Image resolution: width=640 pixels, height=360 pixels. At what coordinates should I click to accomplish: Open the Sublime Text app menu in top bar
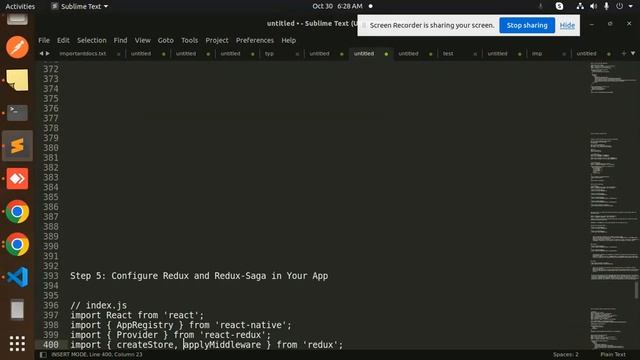pyautogui.click(x=80, y=6)
